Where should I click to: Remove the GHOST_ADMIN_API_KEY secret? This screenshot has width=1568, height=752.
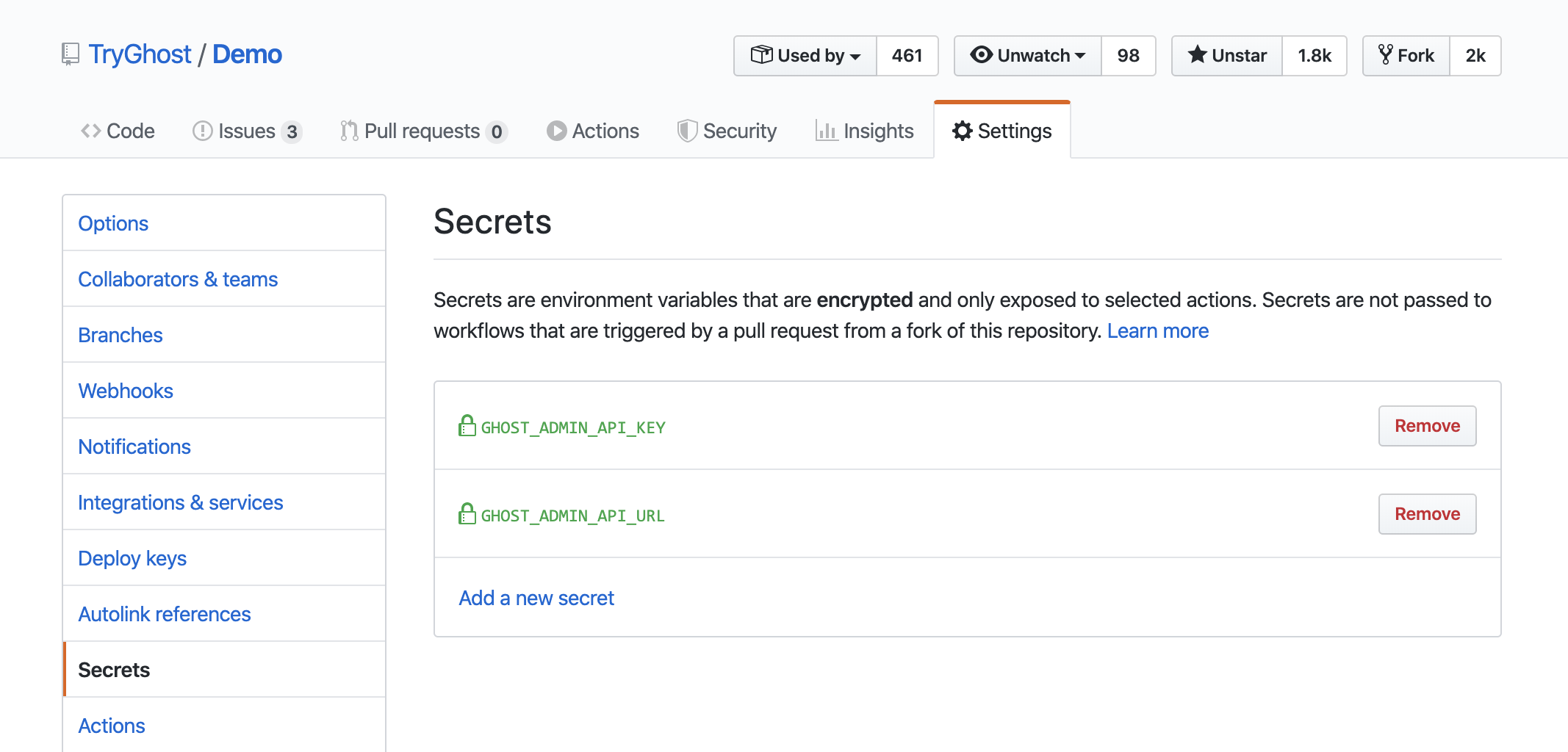point(1427,426)
